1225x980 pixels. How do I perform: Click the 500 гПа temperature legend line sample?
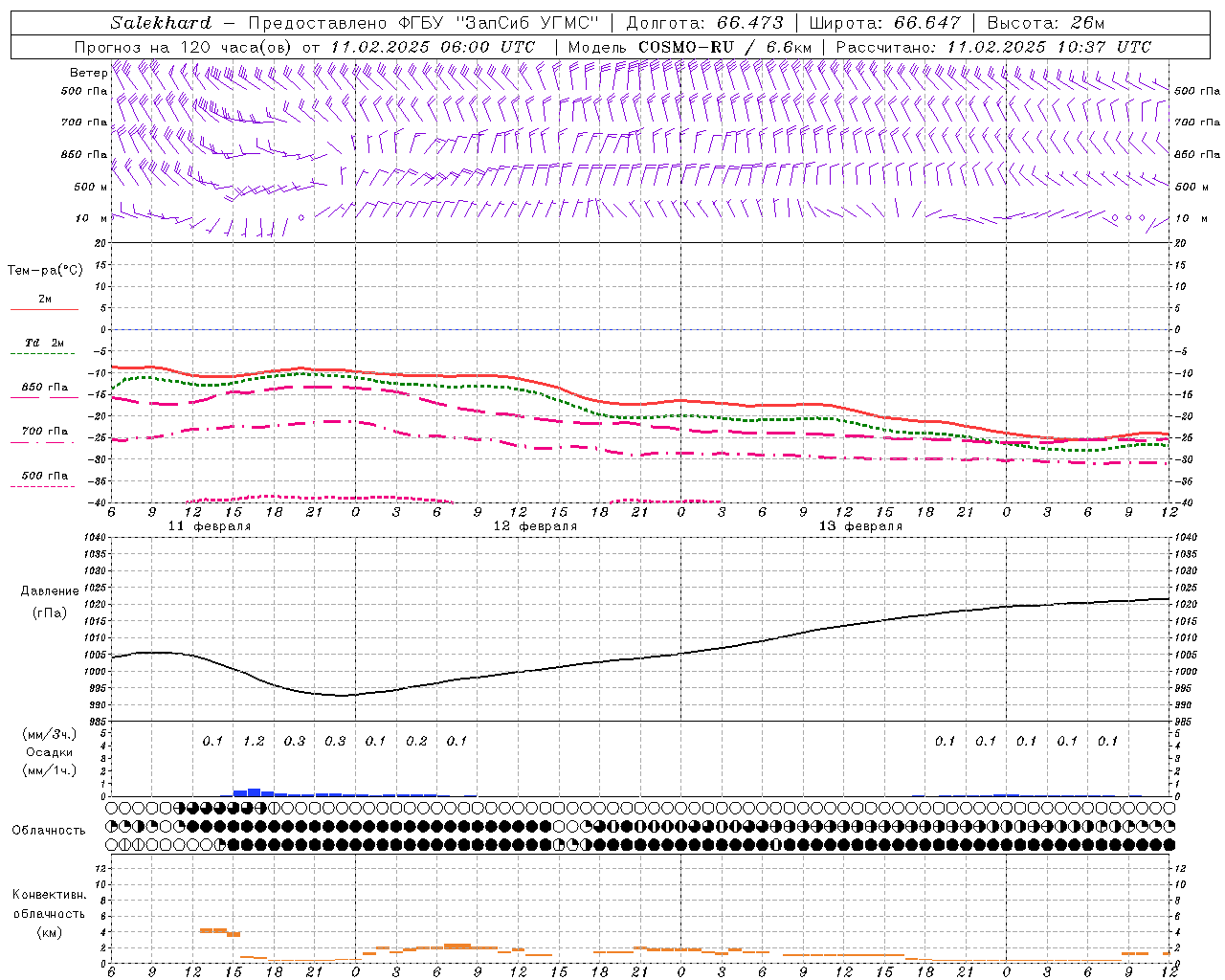coord(42,486)
